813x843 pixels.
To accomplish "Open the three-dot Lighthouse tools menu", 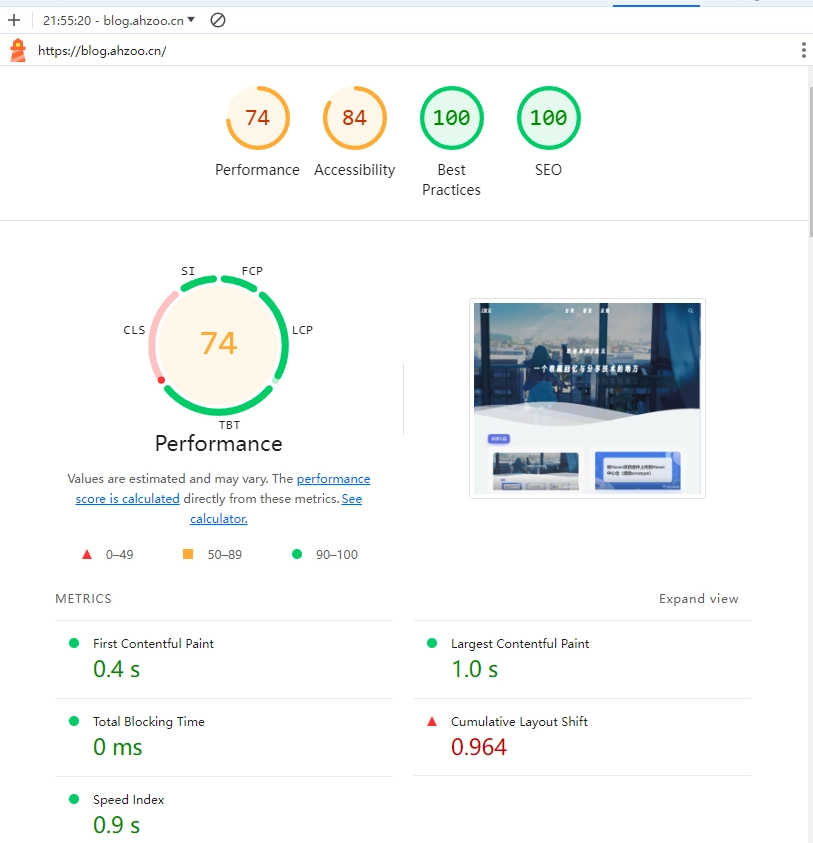I will [x=803, y=50].
